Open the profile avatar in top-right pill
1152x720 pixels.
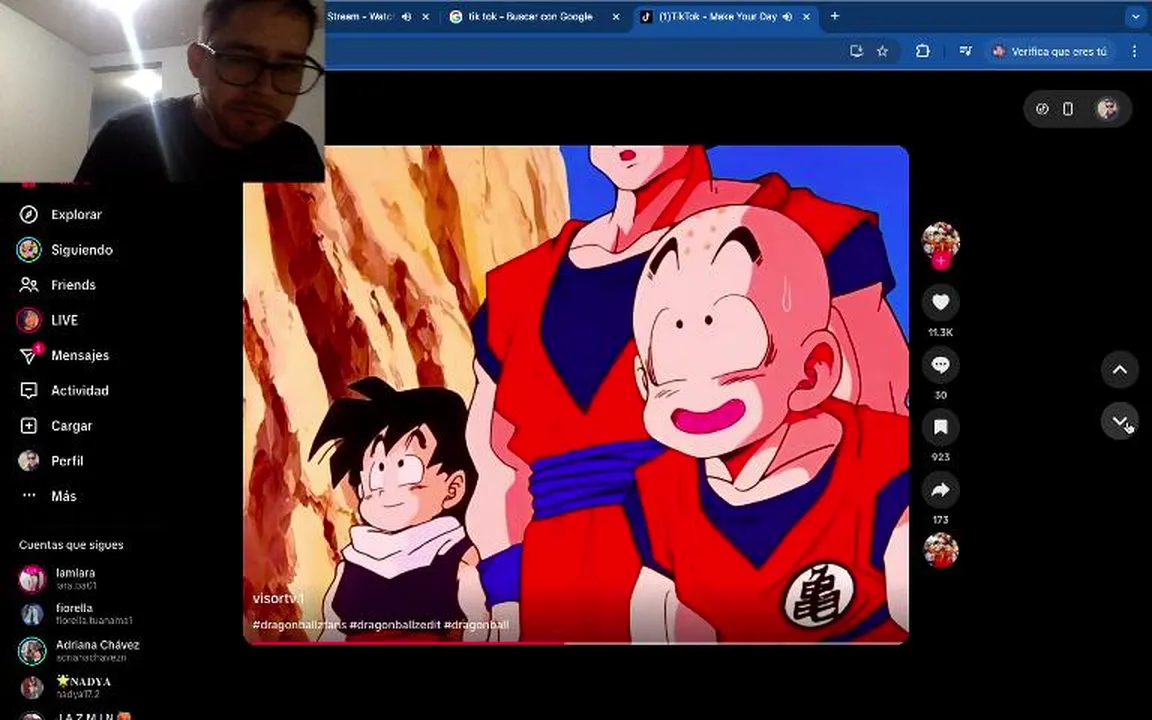click(x=1106, y=109)
